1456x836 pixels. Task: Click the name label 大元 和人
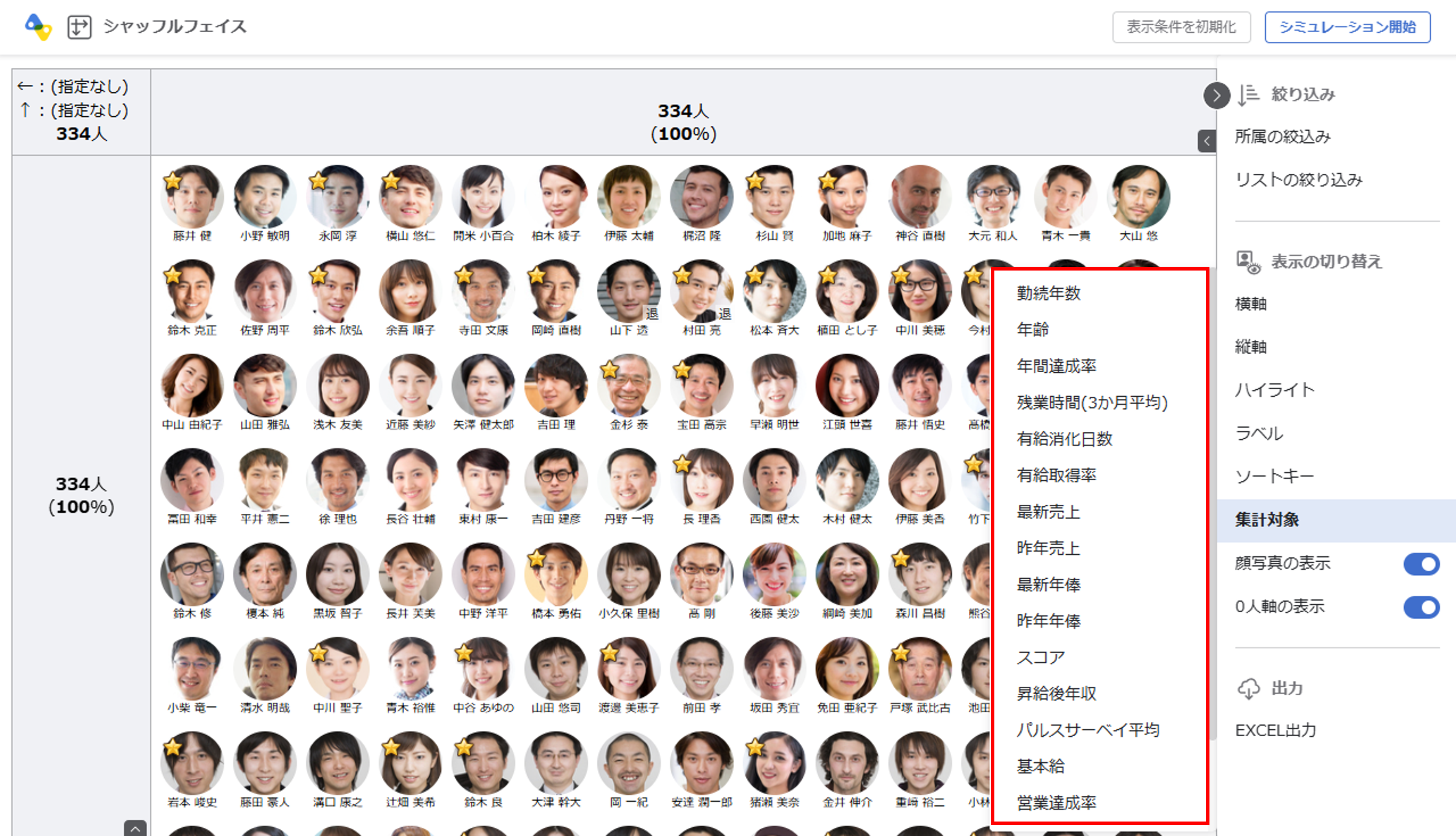click(993, 236)
